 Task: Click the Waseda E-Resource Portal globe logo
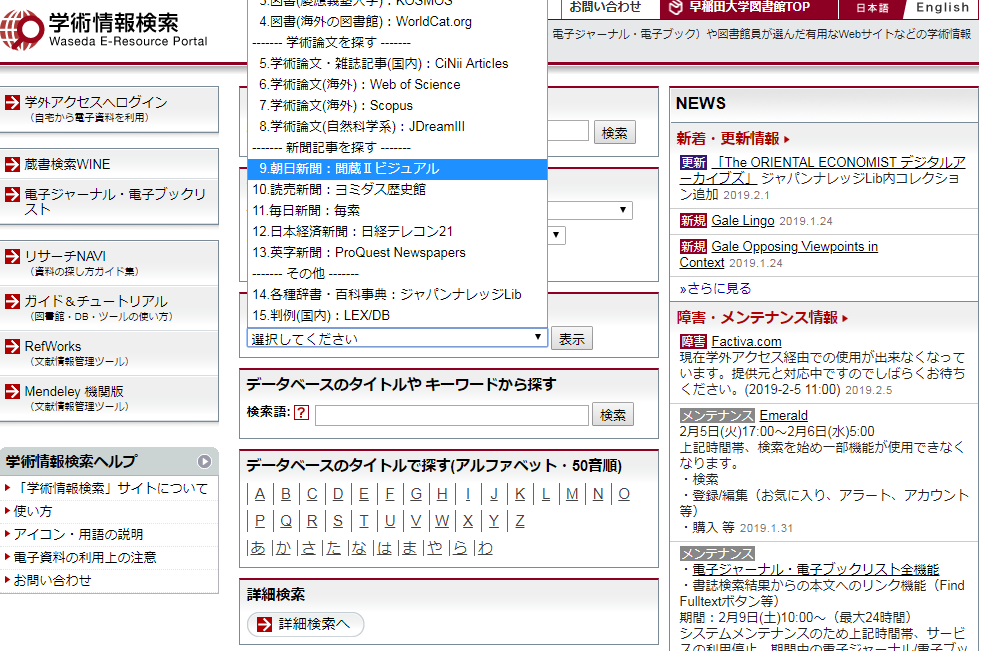coord(22,30)
